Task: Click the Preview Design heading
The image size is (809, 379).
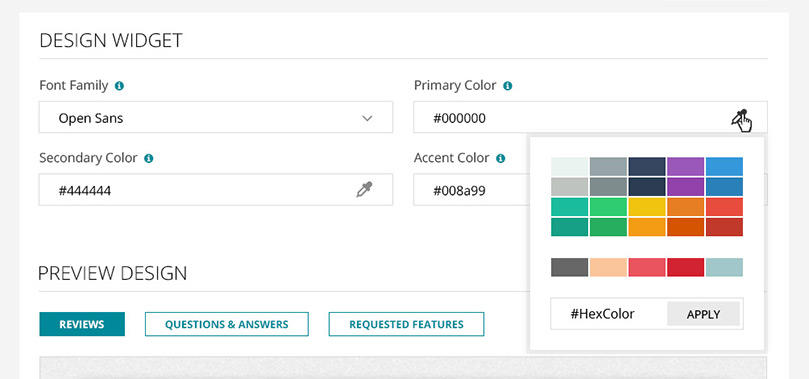Action: pyautogui.click(x=112, y=273)
